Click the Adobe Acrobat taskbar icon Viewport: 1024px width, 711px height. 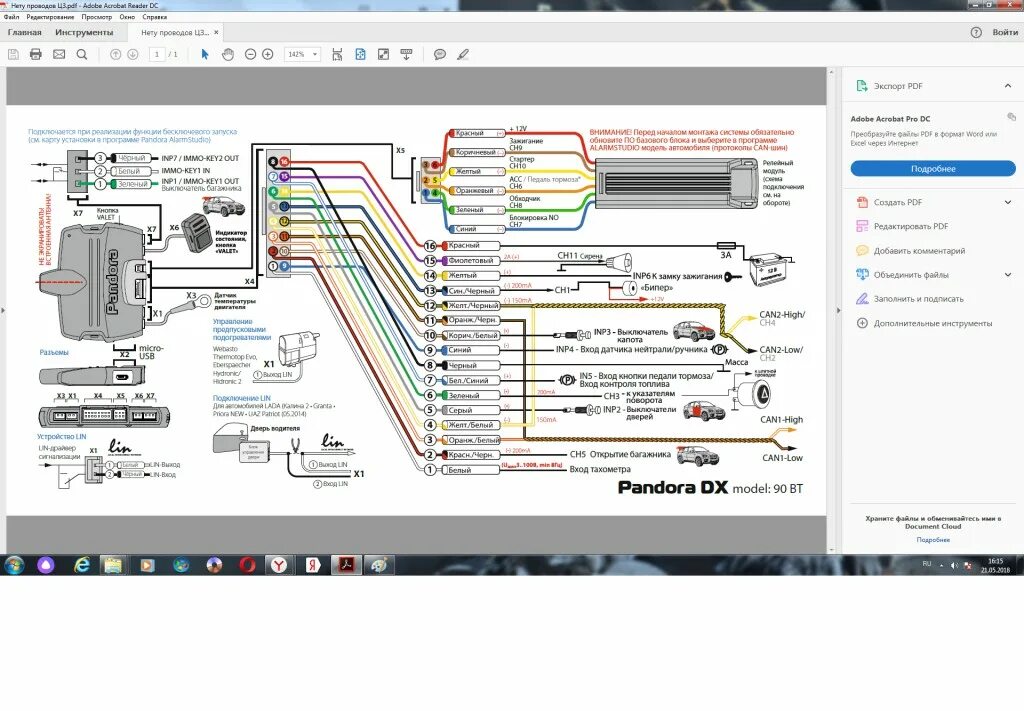pyautogui.click(x=346, y=565)
